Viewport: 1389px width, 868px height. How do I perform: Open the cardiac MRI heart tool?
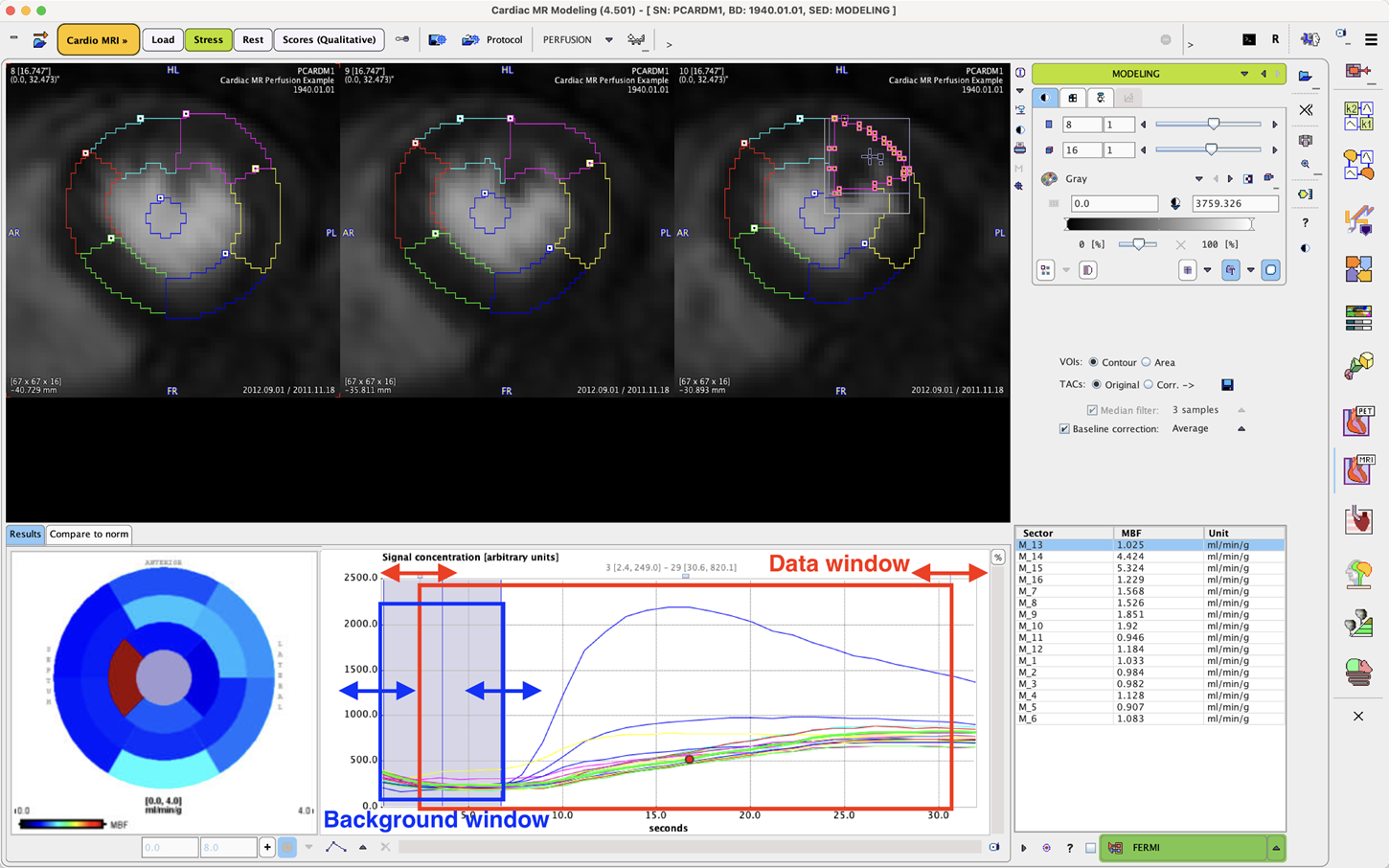pyautogui.click(x=1358, y=469)
